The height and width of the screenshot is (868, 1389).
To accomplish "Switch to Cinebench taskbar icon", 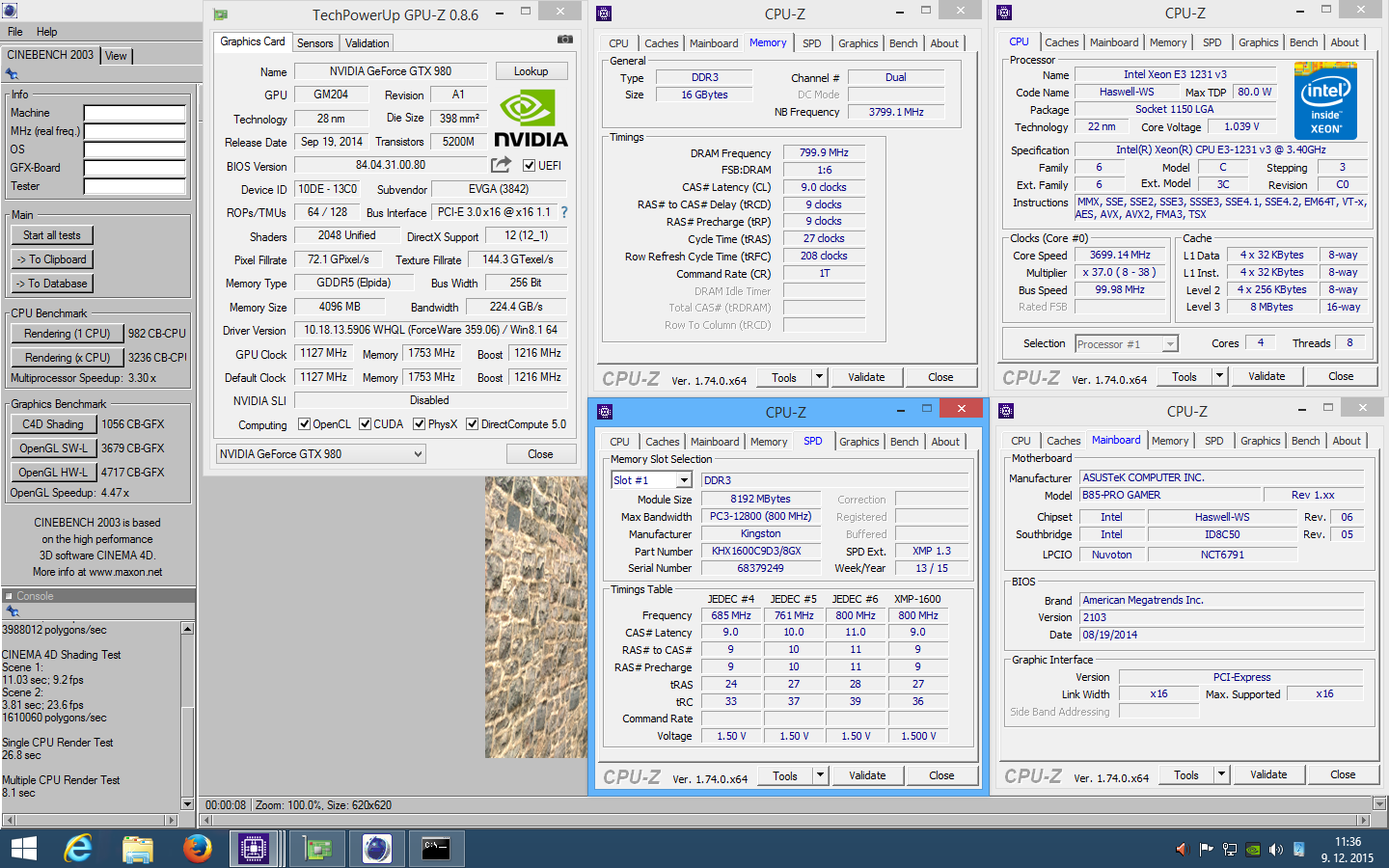I will tap(377, 849).
